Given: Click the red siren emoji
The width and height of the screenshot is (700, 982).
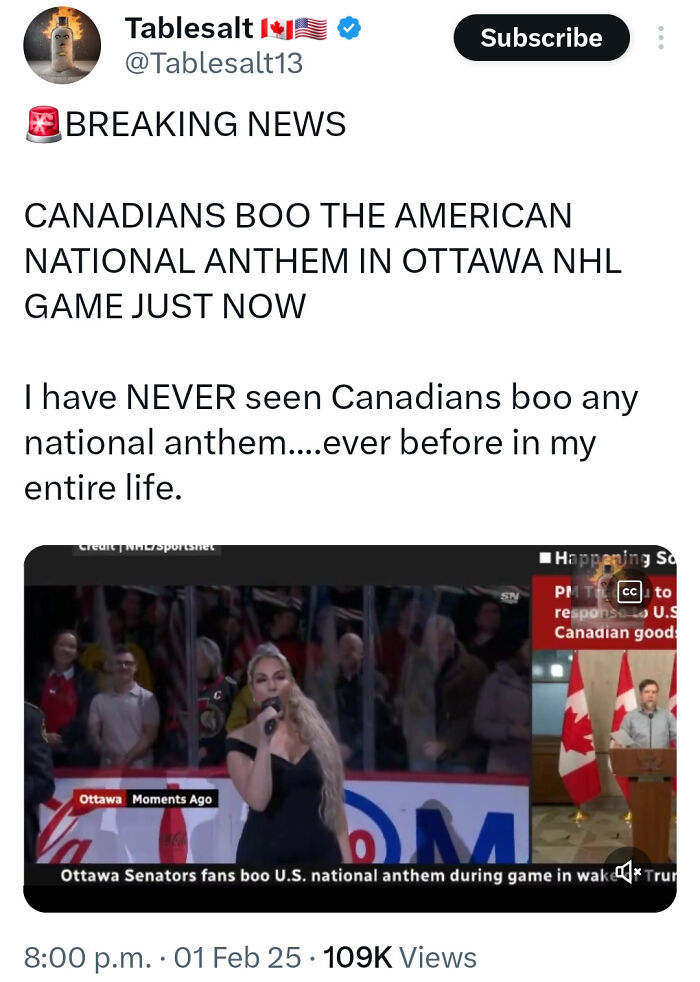Looking at the screenshot, I should [43, 124].
